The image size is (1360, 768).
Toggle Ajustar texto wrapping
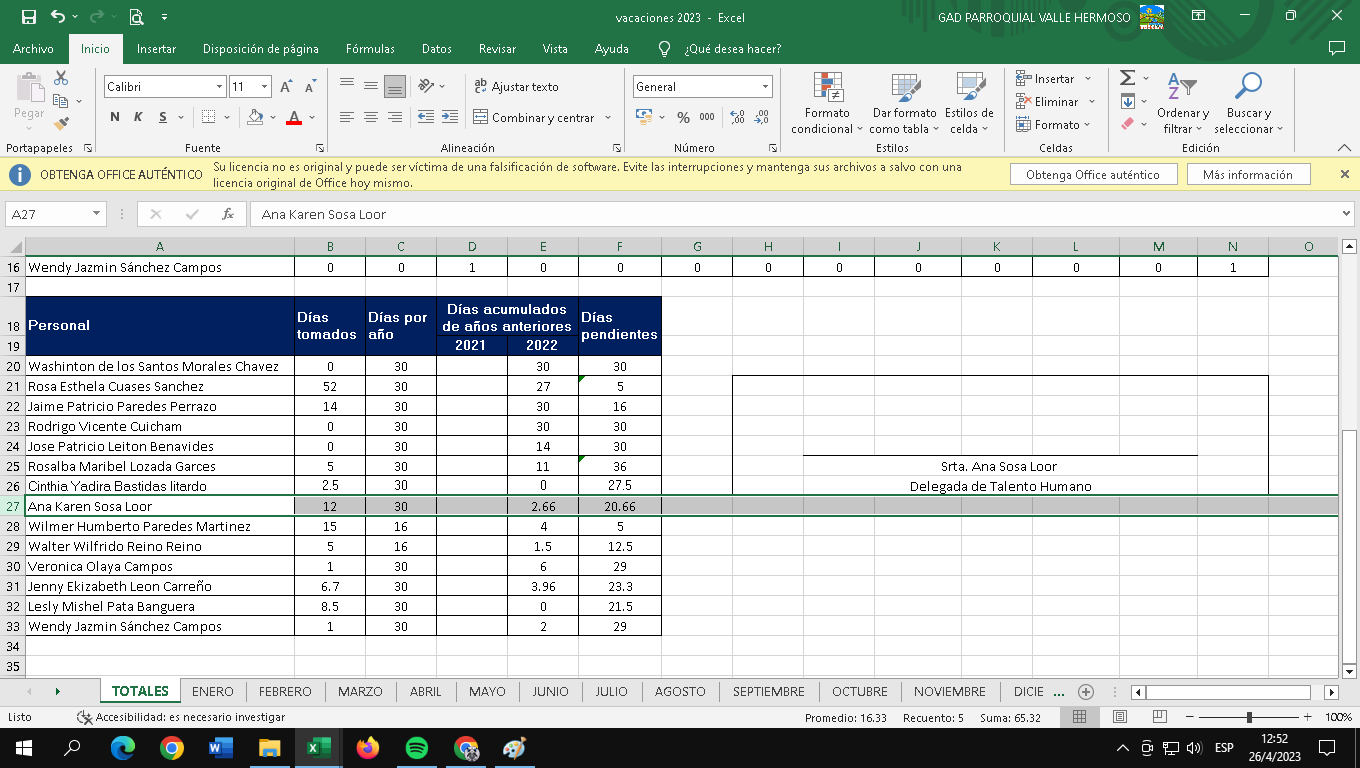coord(516,87)
